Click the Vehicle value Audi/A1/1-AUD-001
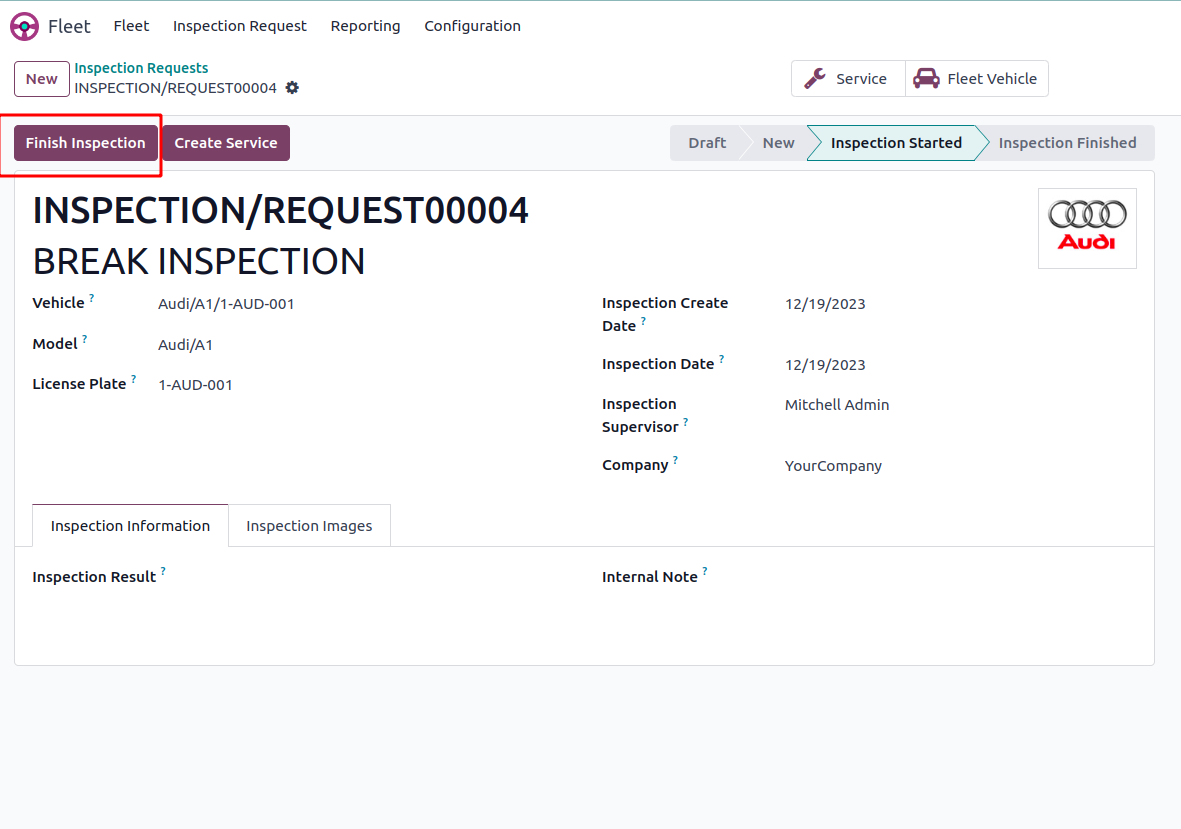The width and height of the screenshot is (1181, 829). click(226, 304)
